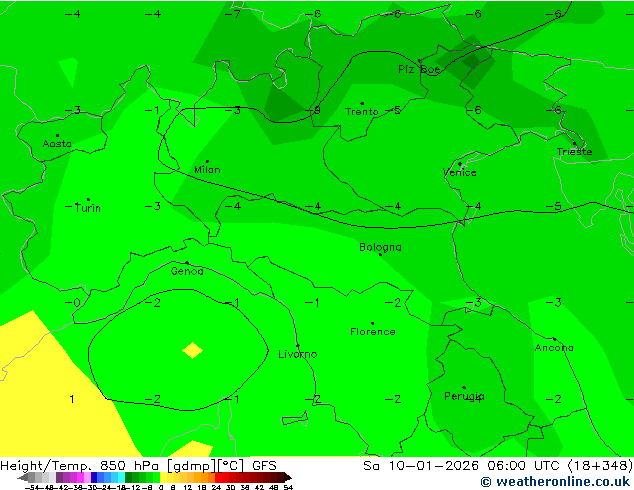
Task: Click the Livorno city label
Action: click(x=298, y=354)
